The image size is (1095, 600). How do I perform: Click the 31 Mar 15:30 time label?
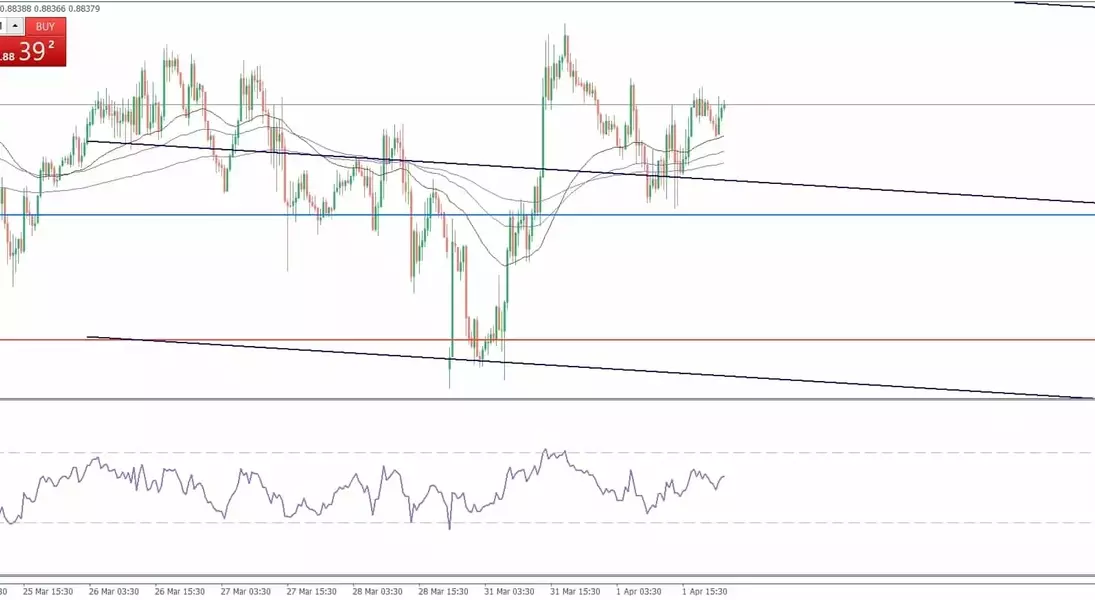[x=575, y=592]
